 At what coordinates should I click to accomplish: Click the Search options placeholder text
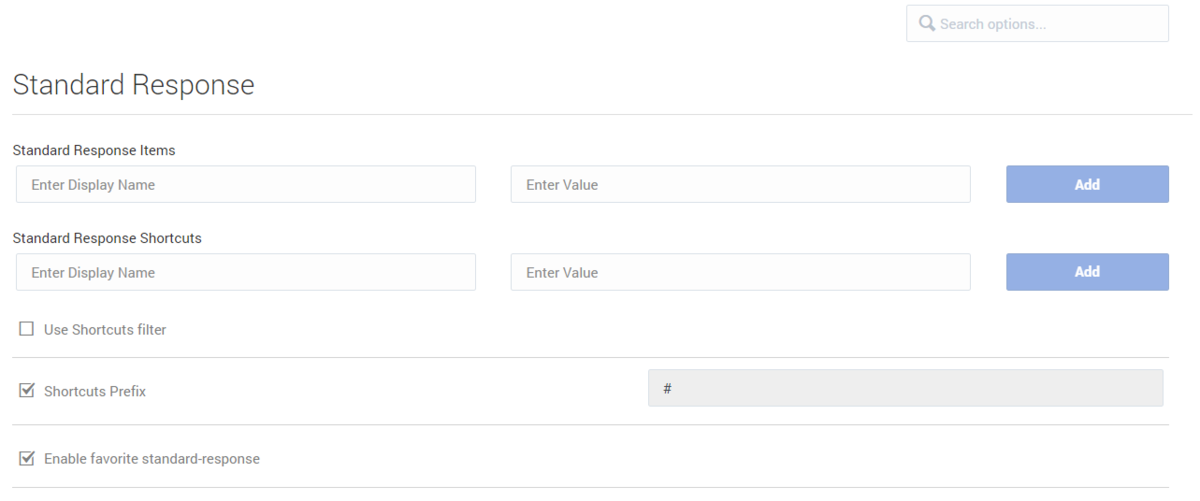[993, 24]
